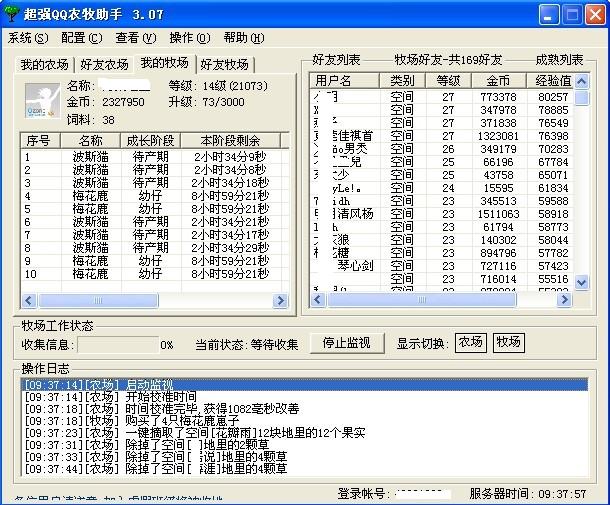Select animal row 8 波斯猫
Viewport: 610px width, 505px height.
(x=155, y=248)
